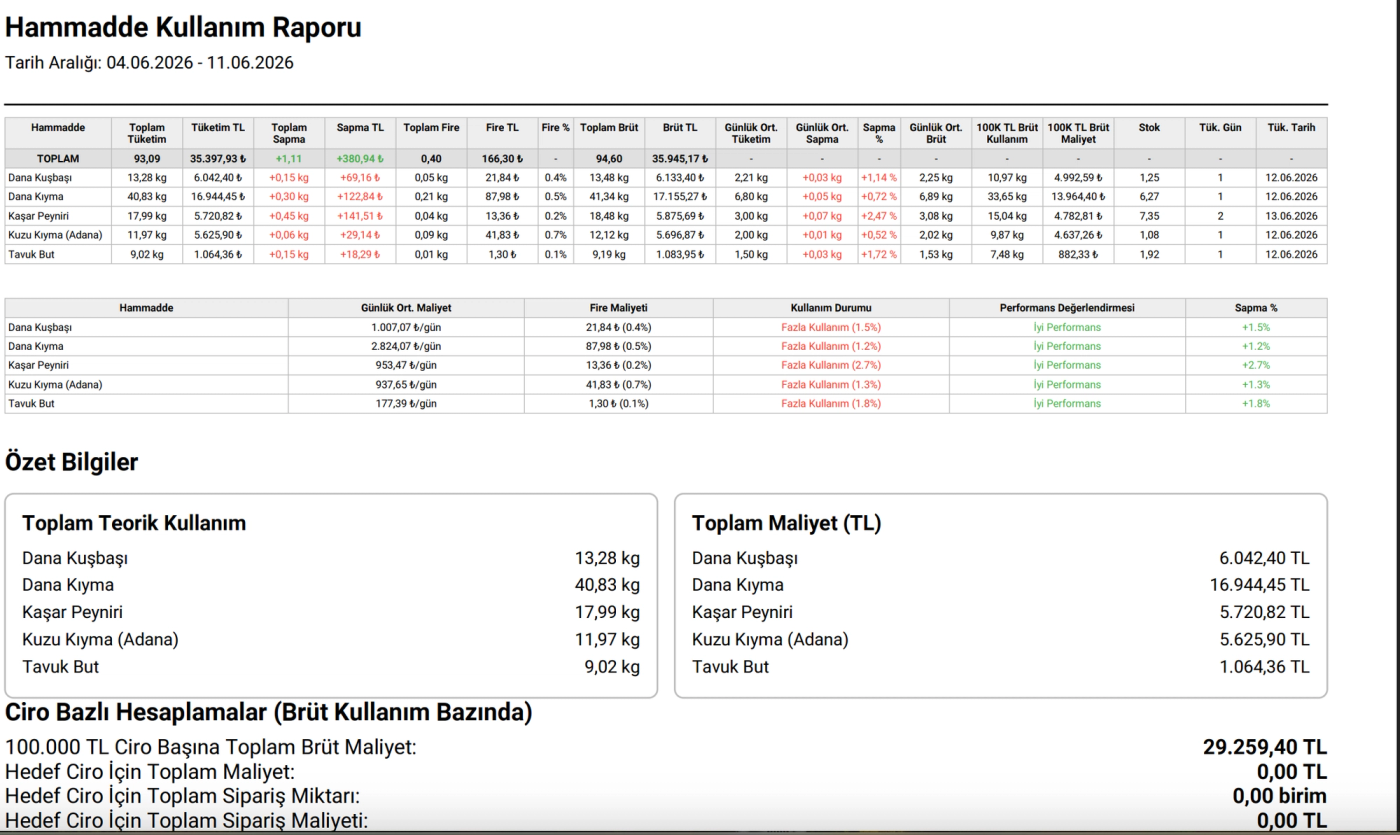Click the "Stok" column header
This screenshot has width=1400, height=835.
pyautogui.click(x=1149, y=128)
